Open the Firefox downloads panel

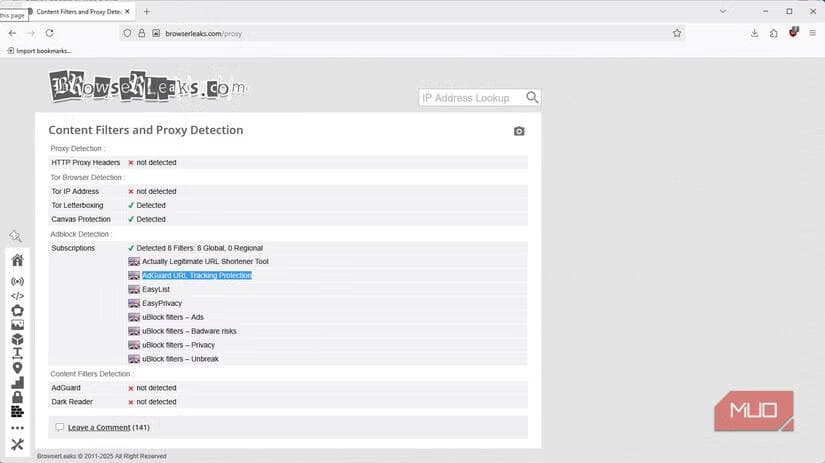754,33
